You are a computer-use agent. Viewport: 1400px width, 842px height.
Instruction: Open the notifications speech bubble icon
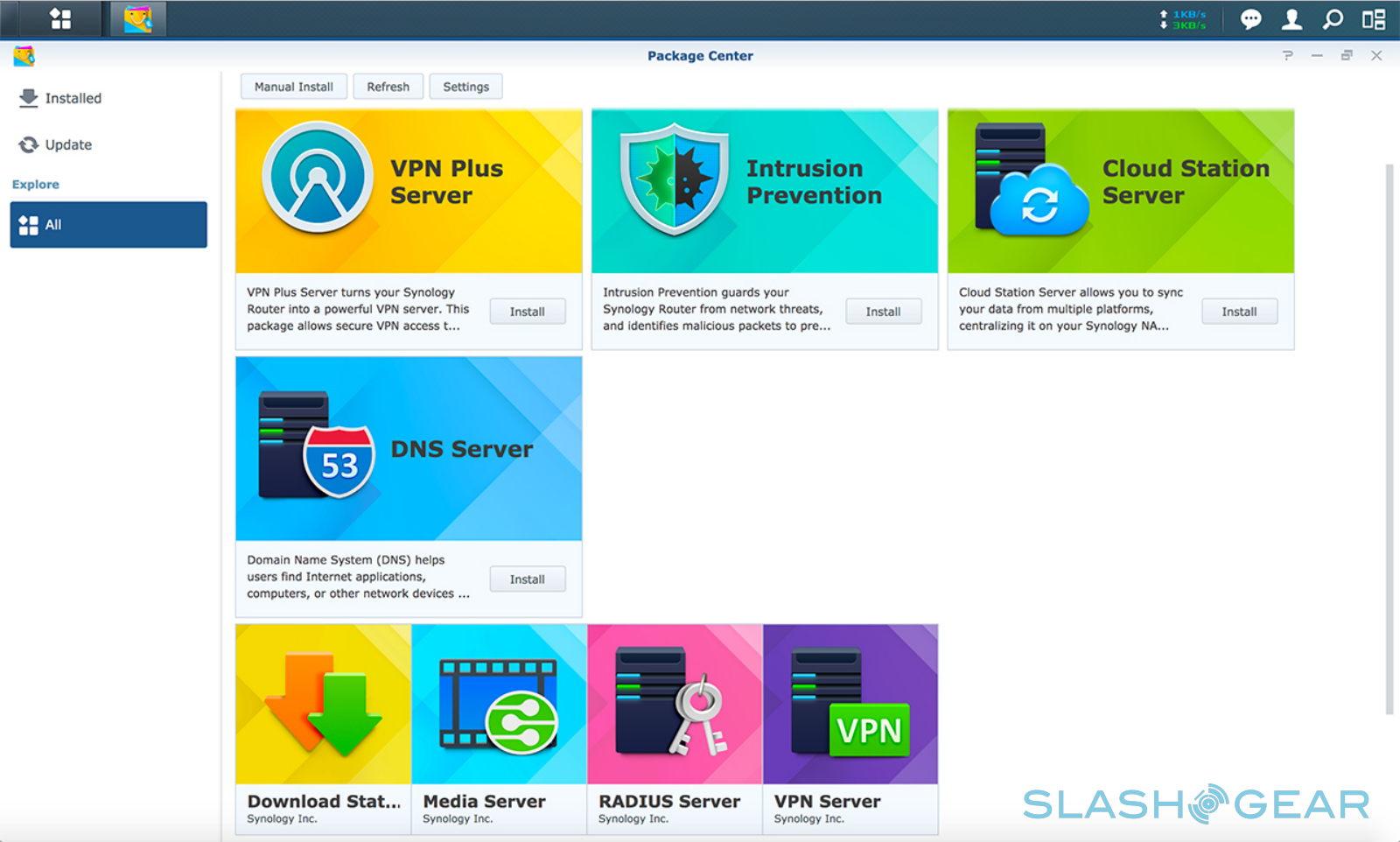pos(1251,19)
